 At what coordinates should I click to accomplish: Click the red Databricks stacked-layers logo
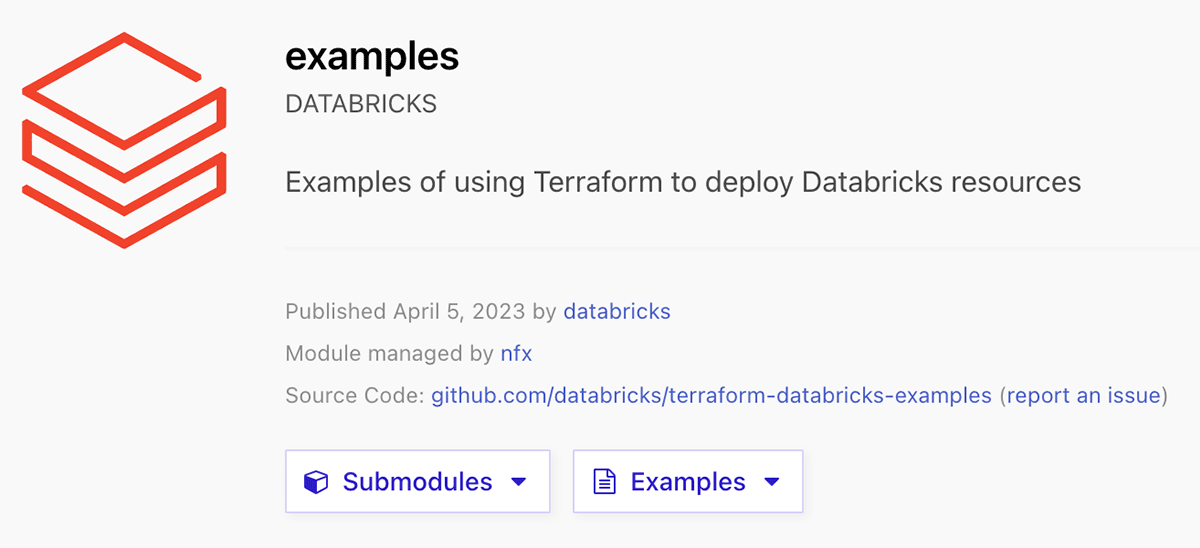(124, 140)
